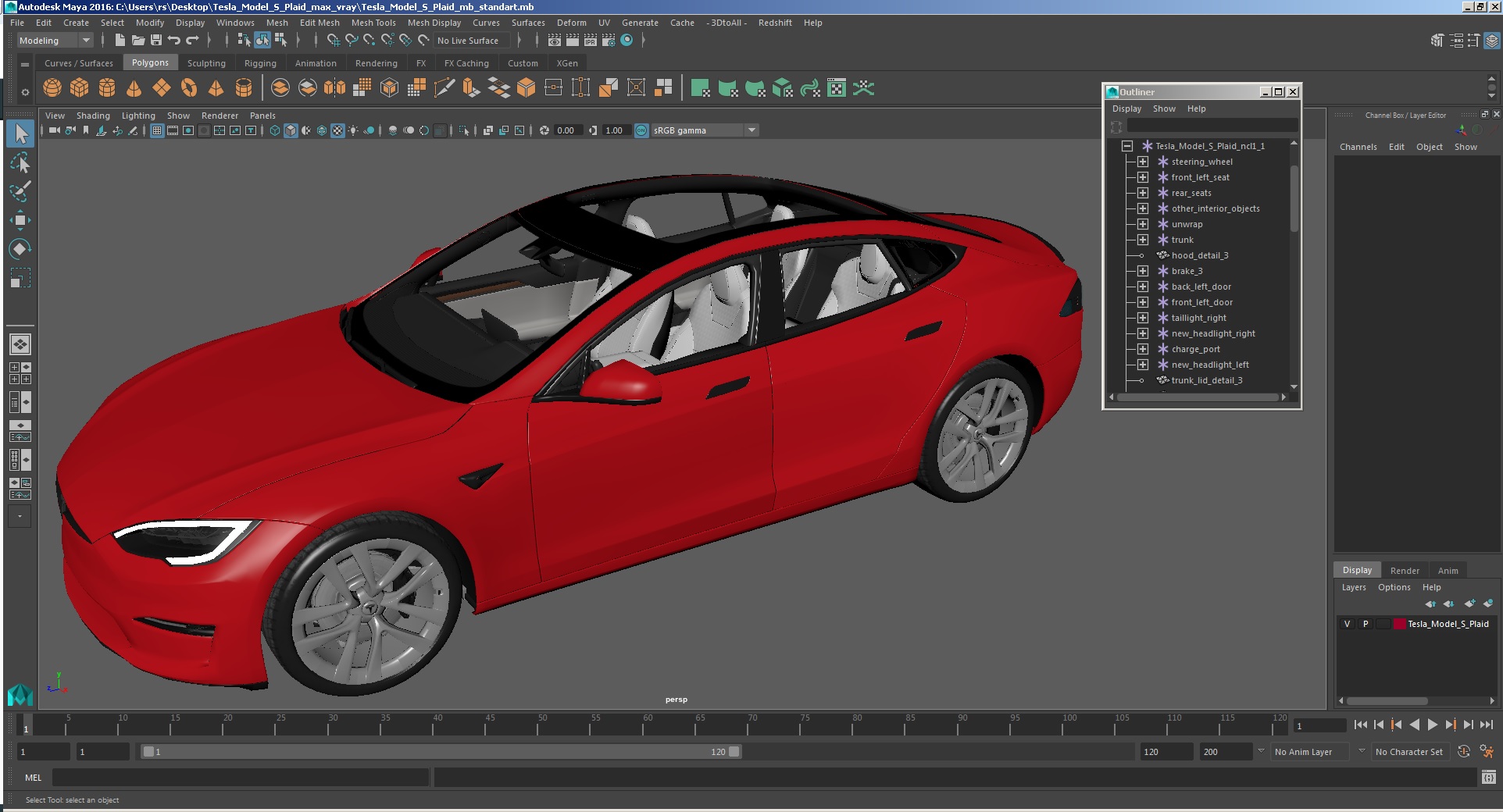Click the shelf settings gear icon
The width and height of the screenshot is (1503, 812).
(x=25, y=92)
